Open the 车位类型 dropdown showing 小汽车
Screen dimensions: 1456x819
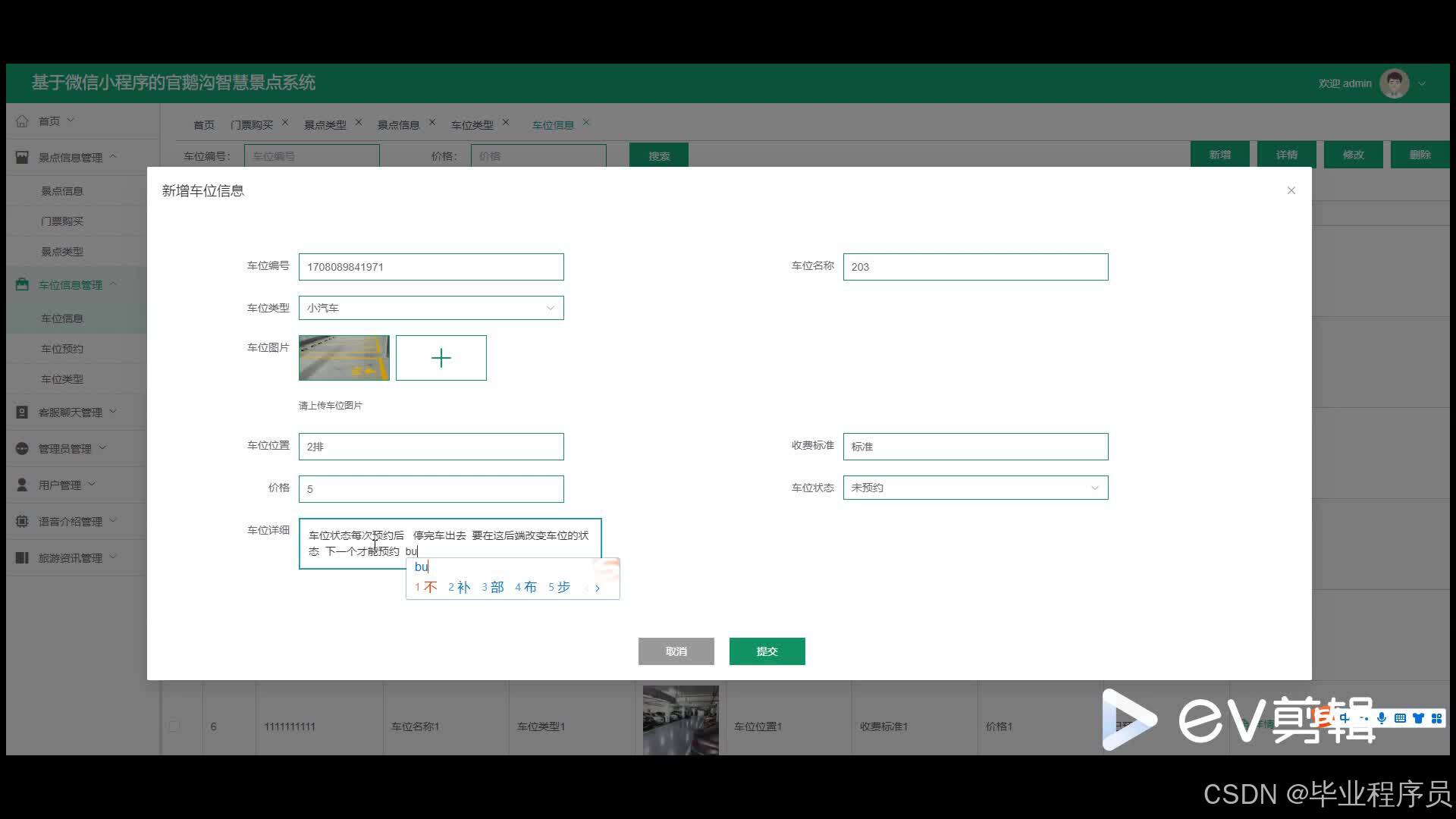click(x=431, y=308)
